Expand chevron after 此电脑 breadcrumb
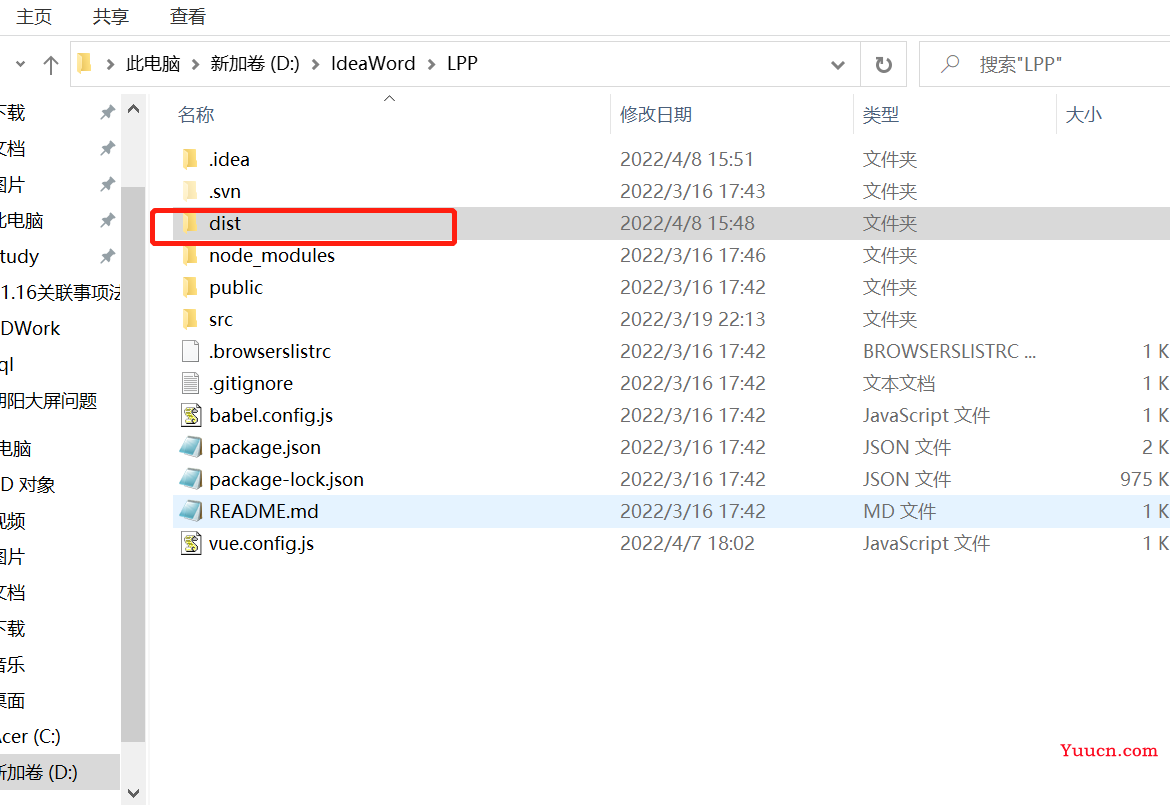The width and height of the screenshot is (1170, 805). tap(195, 65)
